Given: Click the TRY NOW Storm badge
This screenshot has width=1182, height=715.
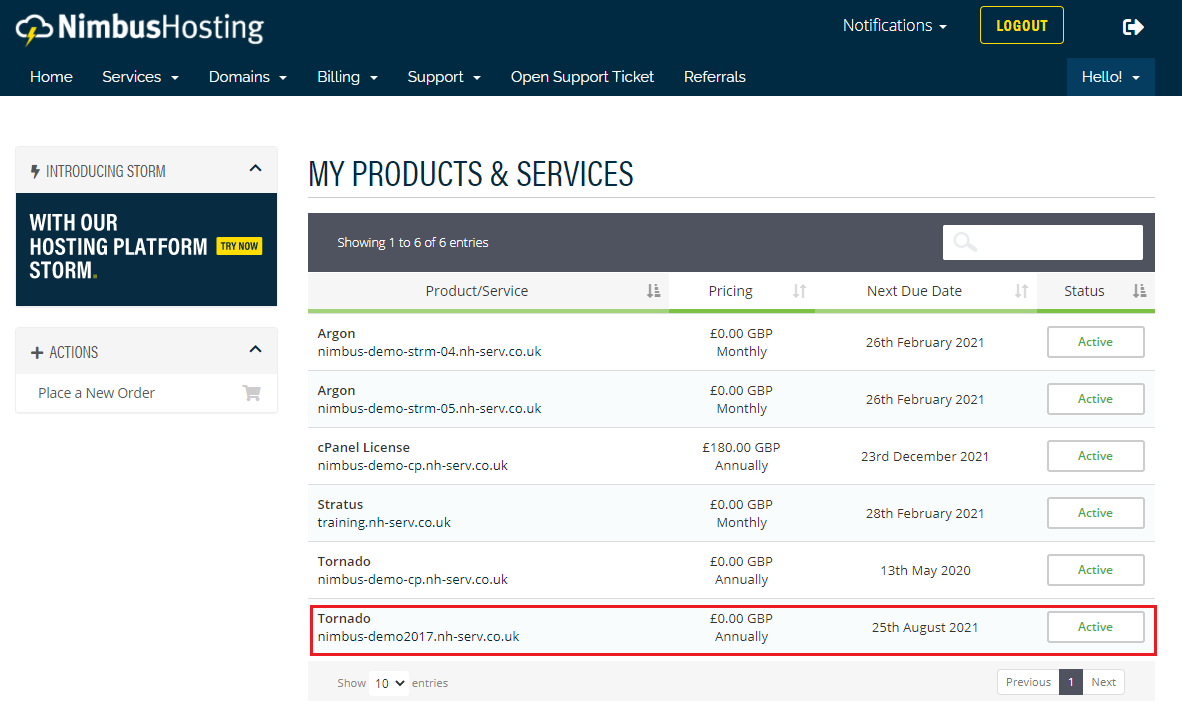Looking at the screenshot, I should pyautogui.click(x=239, y=247).
